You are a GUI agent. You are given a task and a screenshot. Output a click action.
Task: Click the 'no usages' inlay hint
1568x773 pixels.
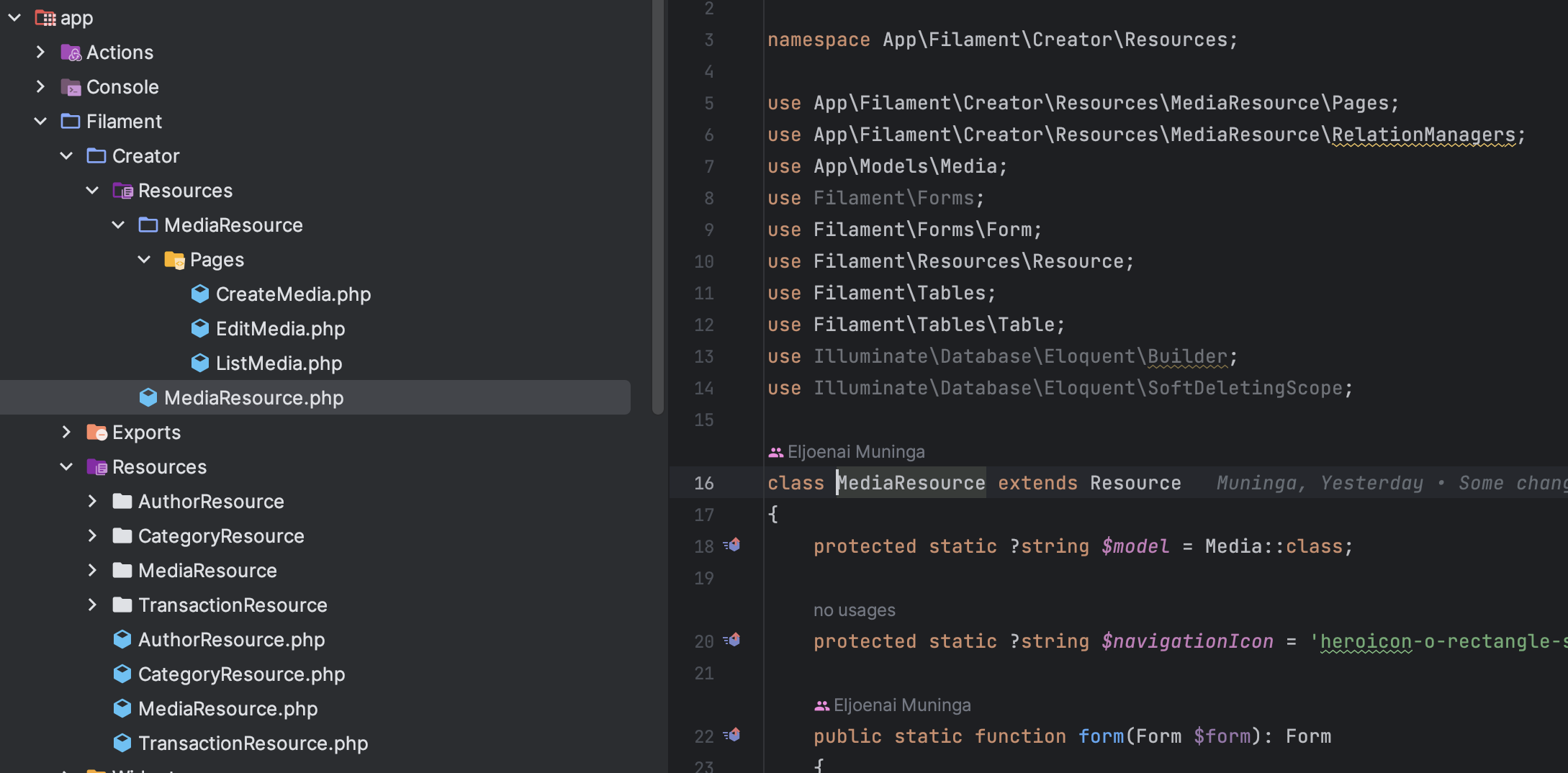coord(854,610)
